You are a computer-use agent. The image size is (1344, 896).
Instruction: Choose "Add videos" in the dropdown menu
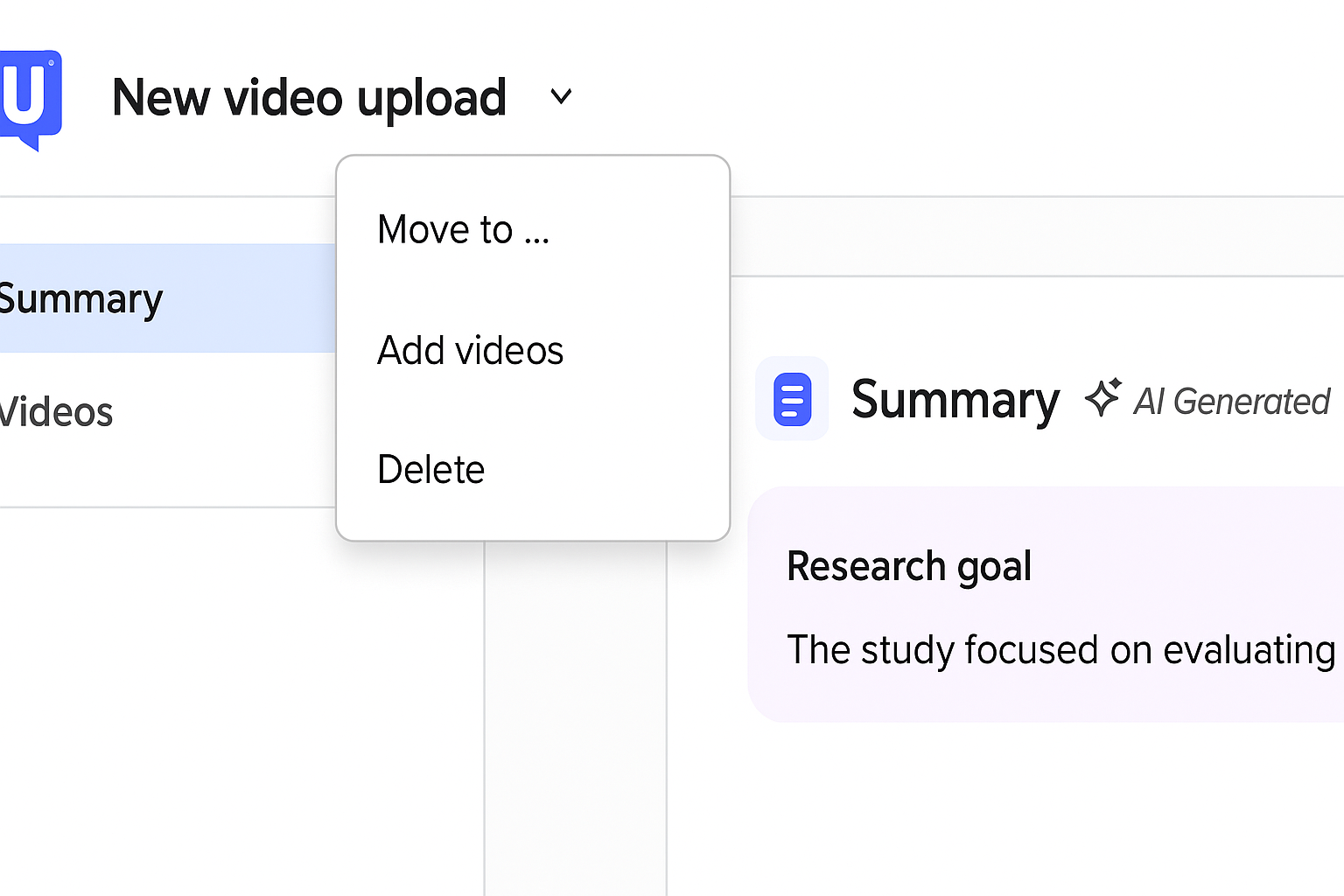click(x=470, y=351)
